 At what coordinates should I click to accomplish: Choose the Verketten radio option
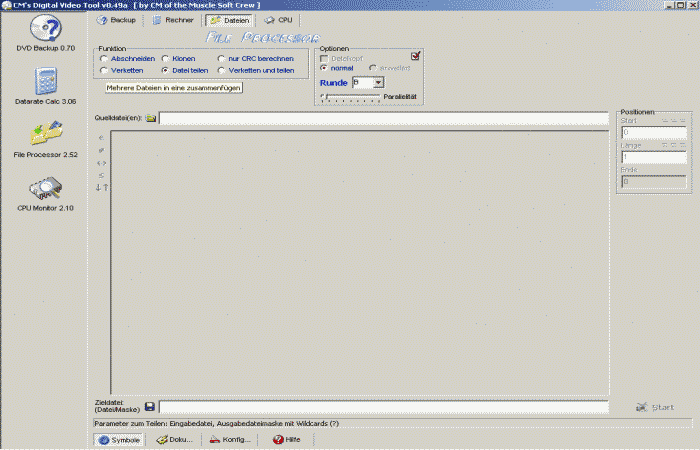(x=103, y=71)
